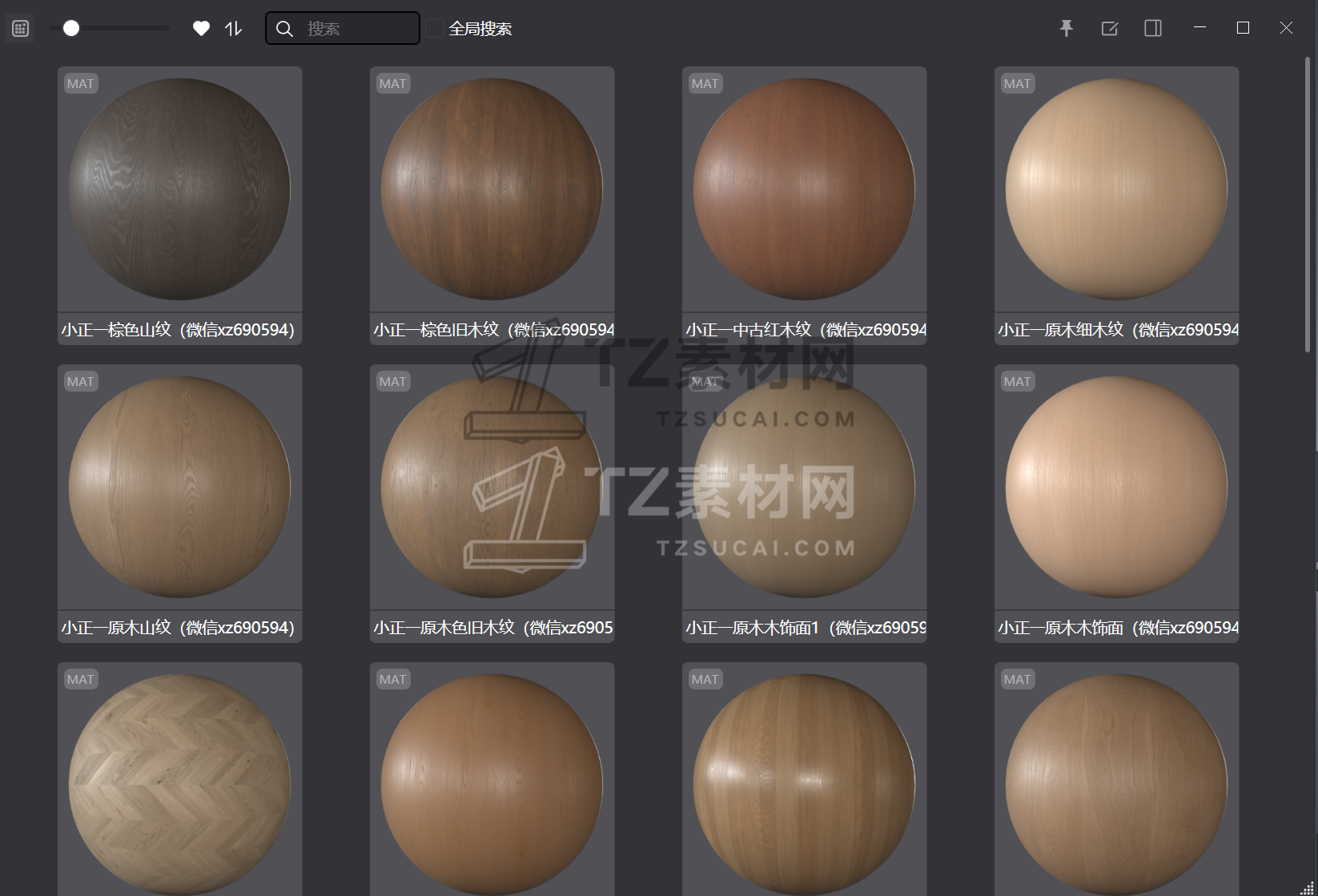
Task: Click the sort order arrows icon
Action: 233,29
